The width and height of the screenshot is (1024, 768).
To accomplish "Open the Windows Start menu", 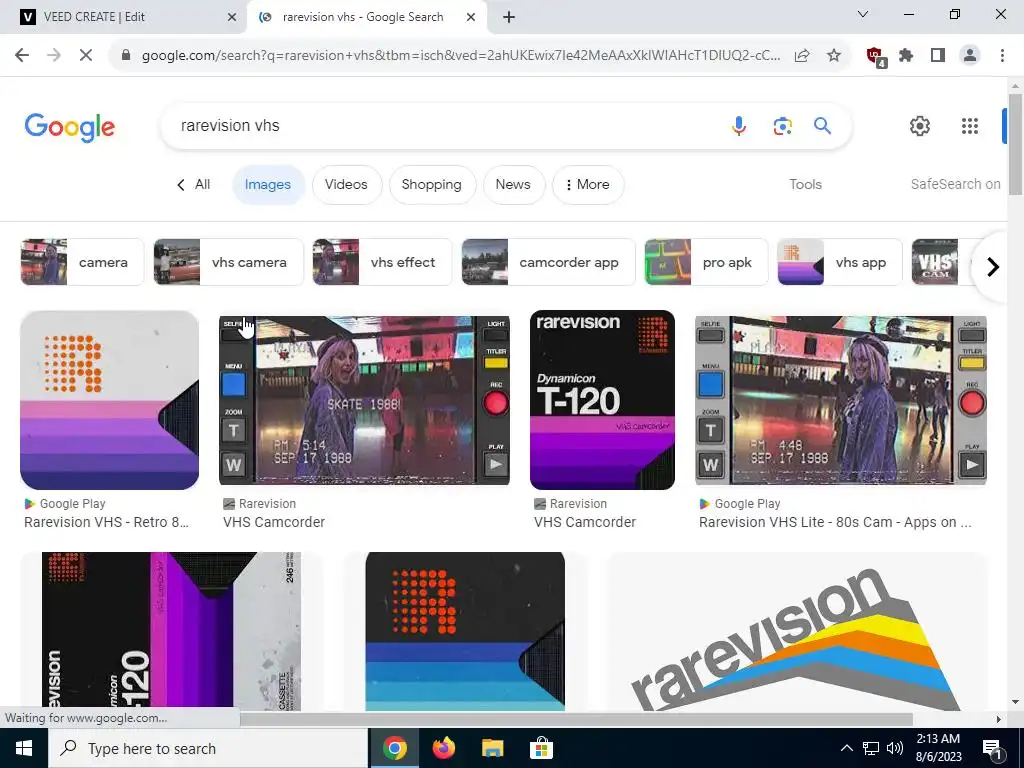I will [x=24, y=748].
